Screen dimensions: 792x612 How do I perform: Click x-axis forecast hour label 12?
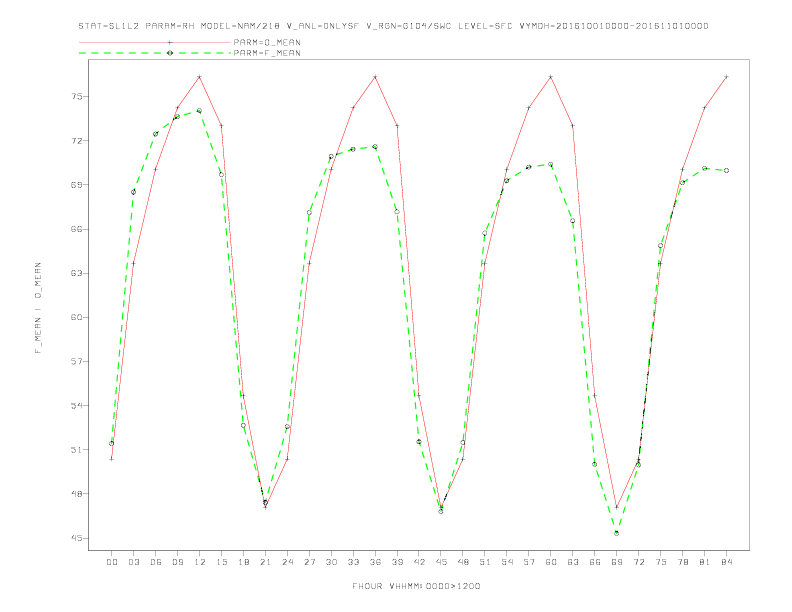[x=200, y=562]
